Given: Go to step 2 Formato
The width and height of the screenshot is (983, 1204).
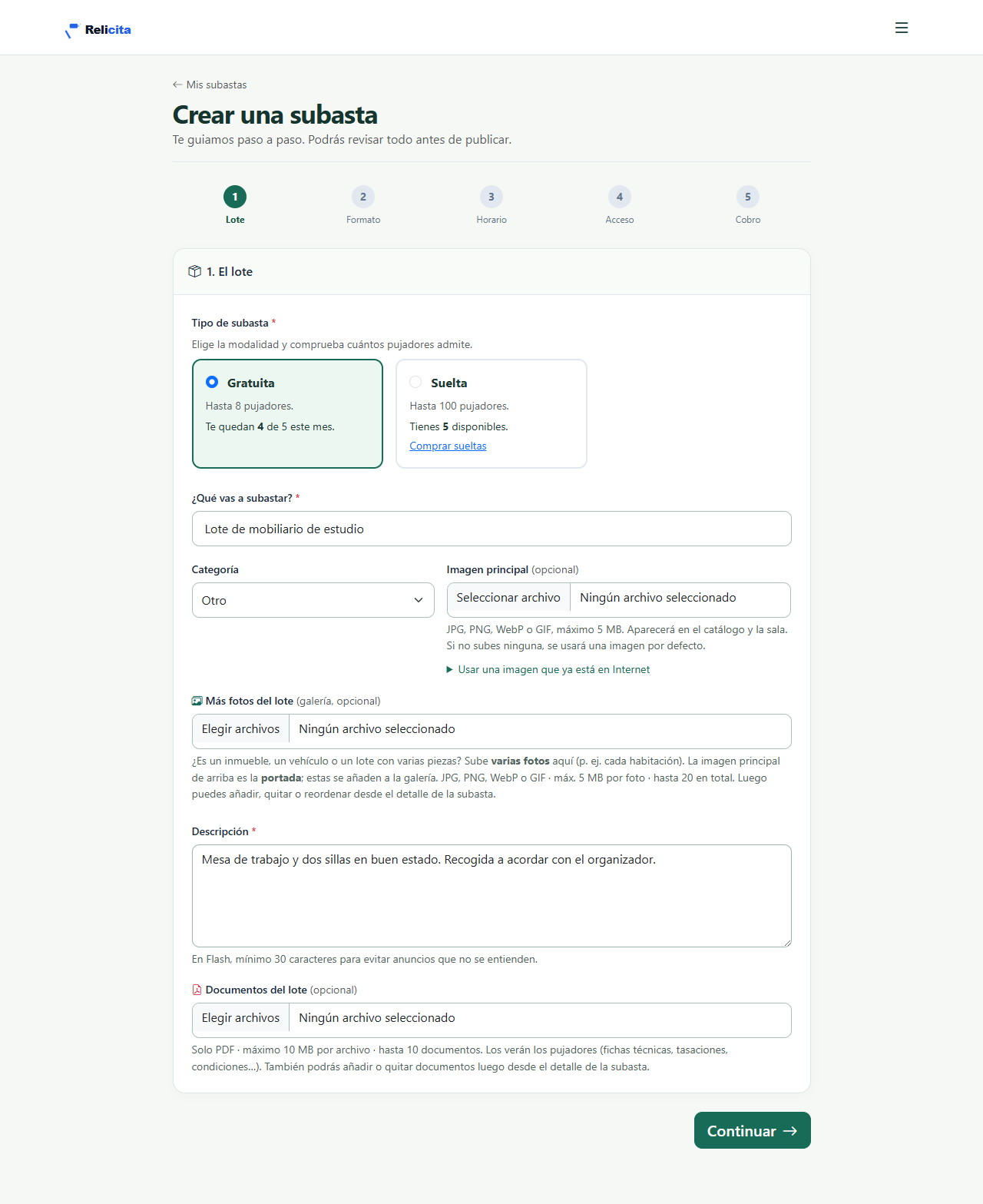Looking at the screenshot, I should 363,204.
